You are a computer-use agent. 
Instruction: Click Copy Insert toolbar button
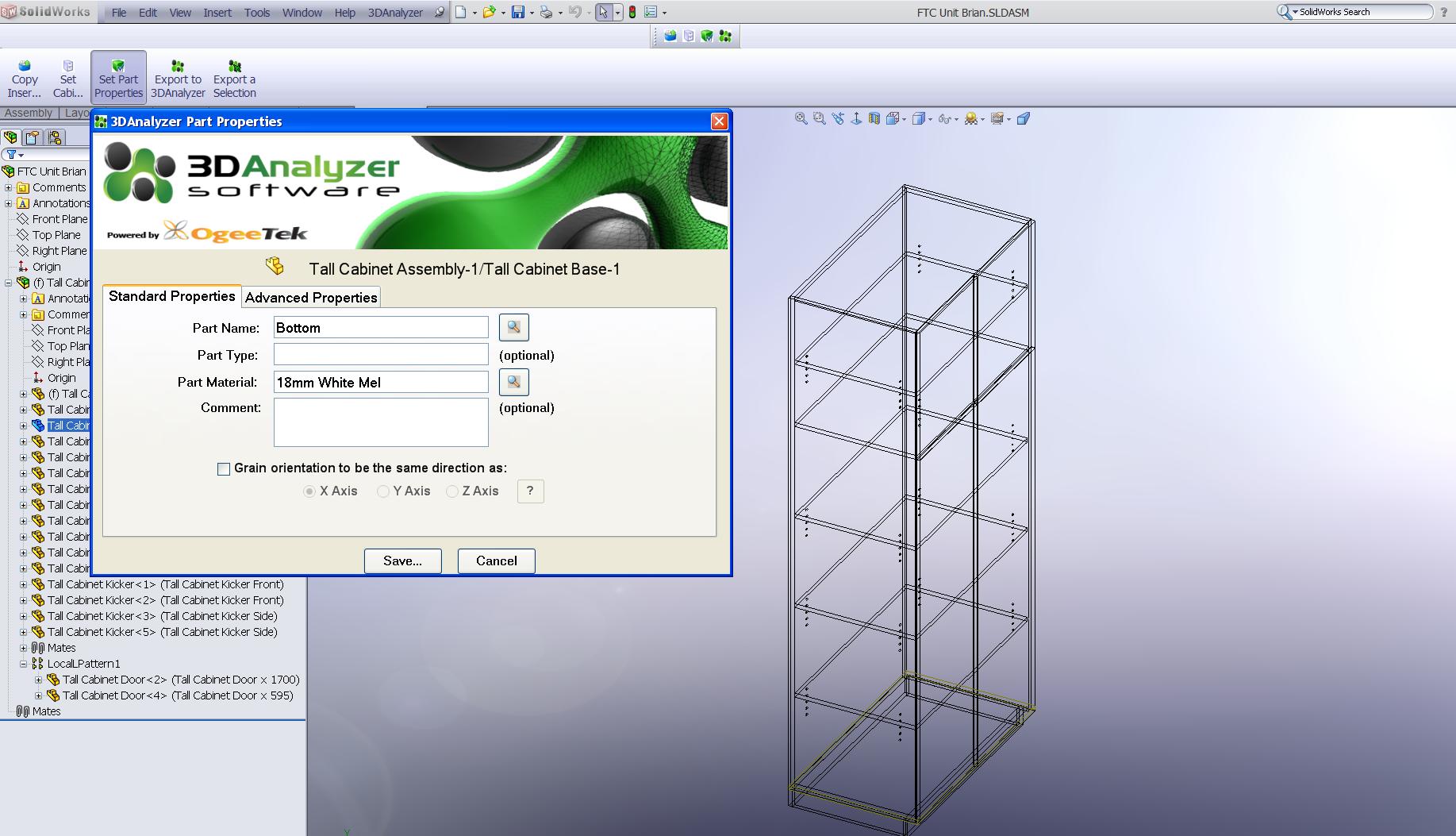(x=25, y=79)
